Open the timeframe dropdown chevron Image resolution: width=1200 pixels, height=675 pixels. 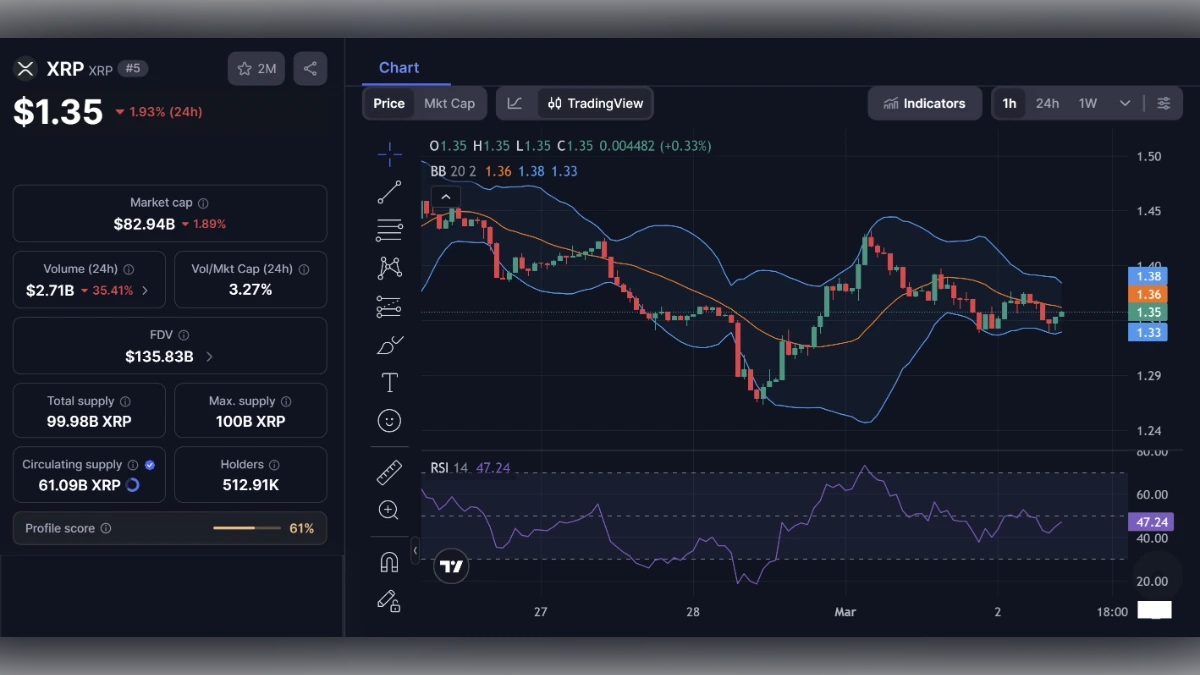pyautogui.click(x=1124, y=103)
